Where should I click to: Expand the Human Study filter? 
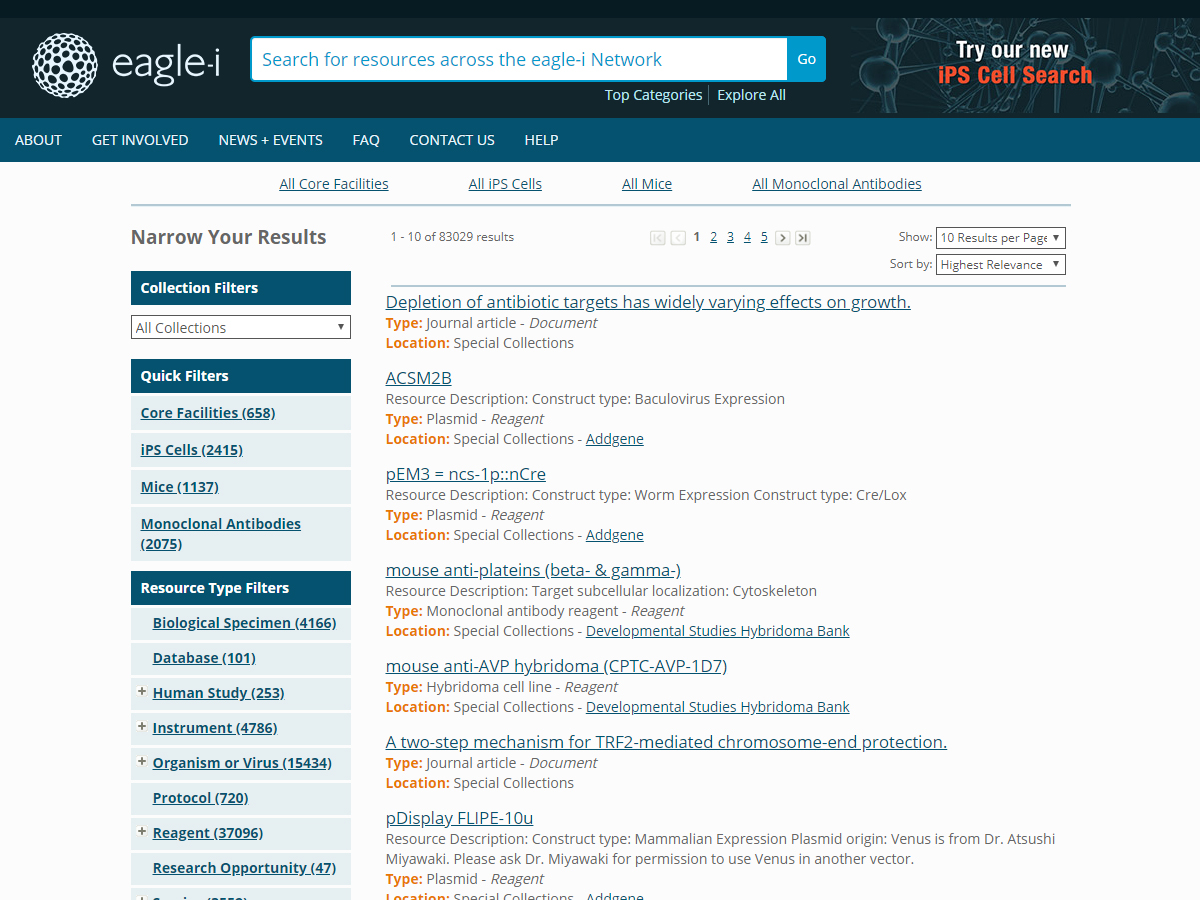[x=142, y=692]
